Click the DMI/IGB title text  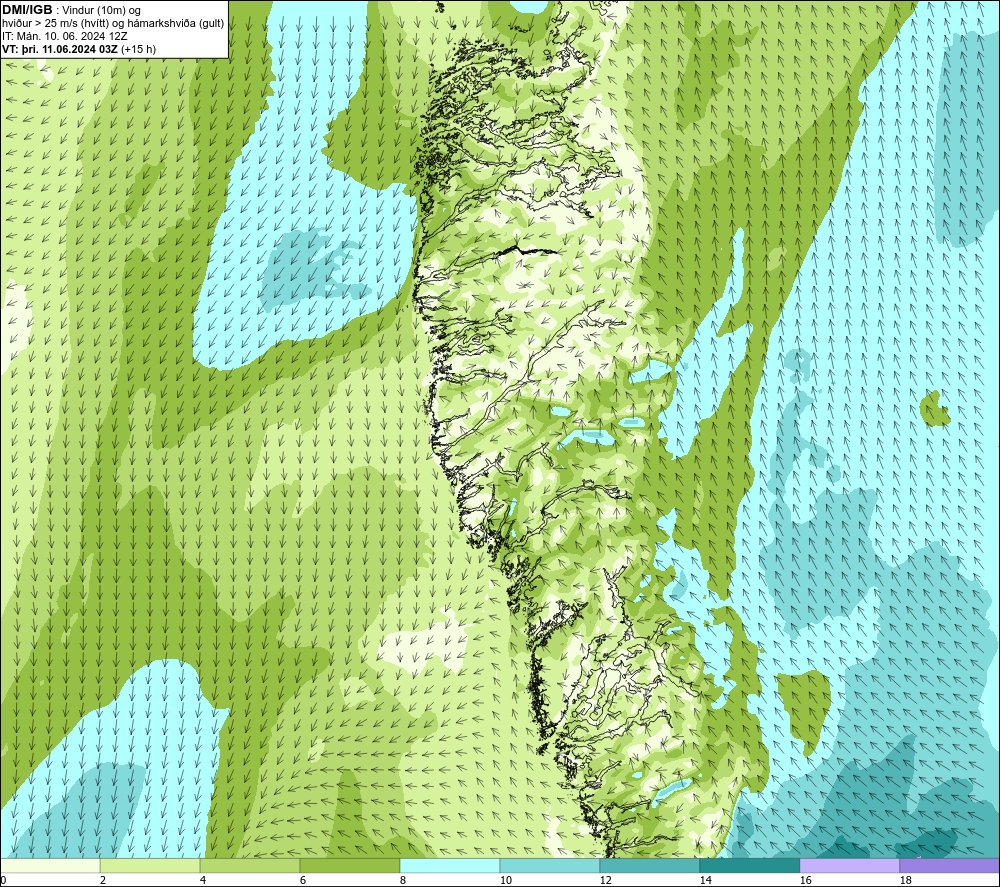(27, 10)
